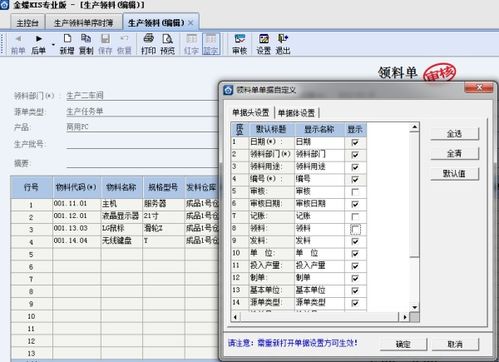
Task: Toggle display checkbox for 发料 row
Action: 355,241
